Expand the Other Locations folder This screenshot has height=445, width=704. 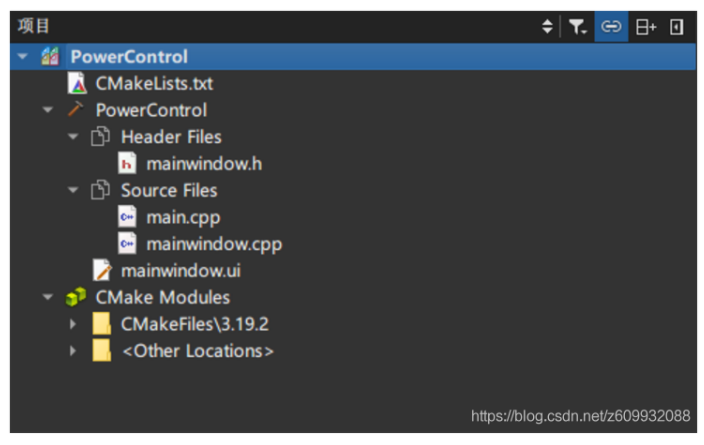[x=73, y=351]
